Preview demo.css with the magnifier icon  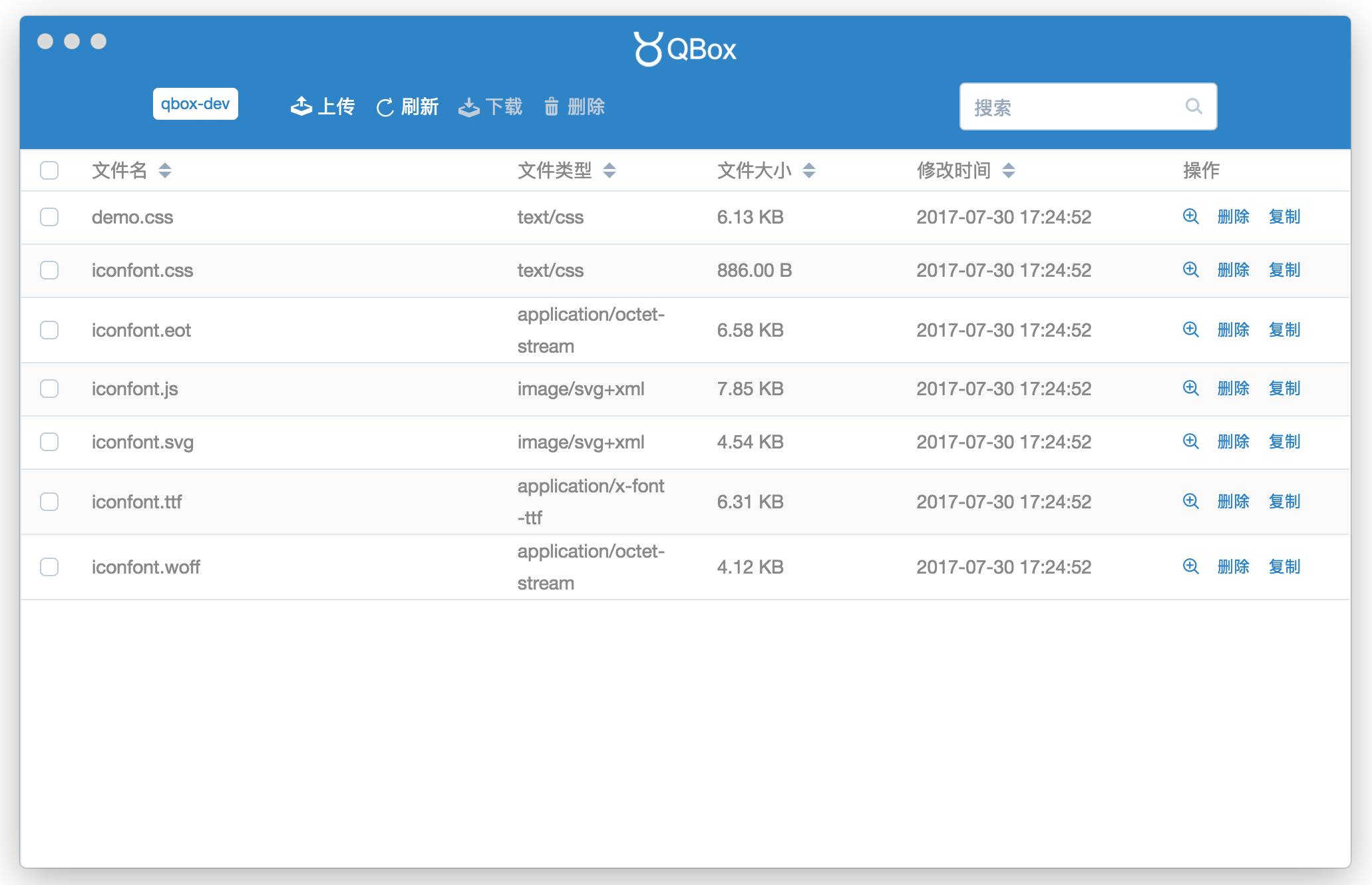[x=1190, y=216]
